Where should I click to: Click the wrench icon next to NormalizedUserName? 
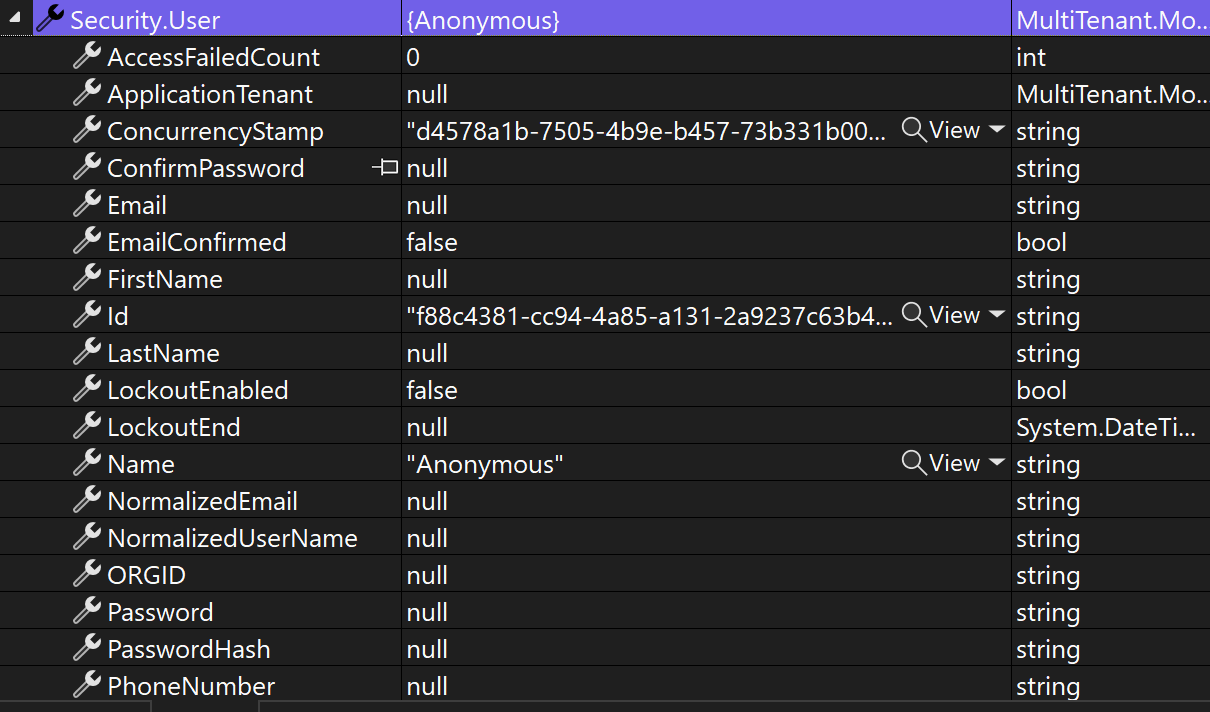pyautogui.click(x=88, y=537)
